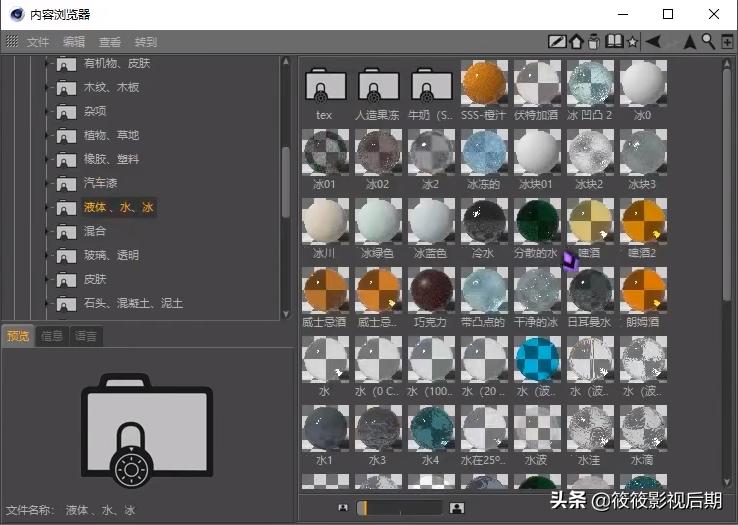The width and height of the screenshot is (738, 525).
Task: Expand the 有机物、皮肤 tree arrow
Action: click(46, 63)
